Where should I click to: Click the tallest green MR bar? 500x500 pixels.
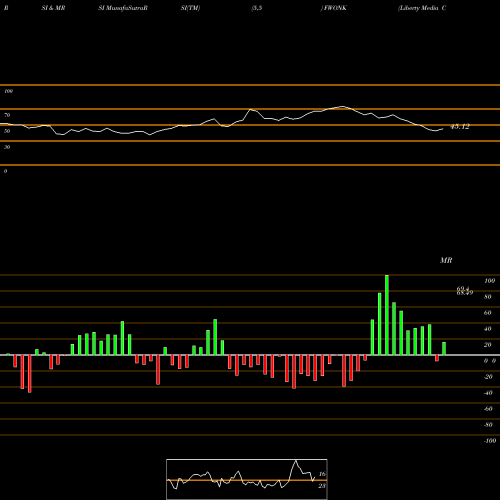coord(387,315)
